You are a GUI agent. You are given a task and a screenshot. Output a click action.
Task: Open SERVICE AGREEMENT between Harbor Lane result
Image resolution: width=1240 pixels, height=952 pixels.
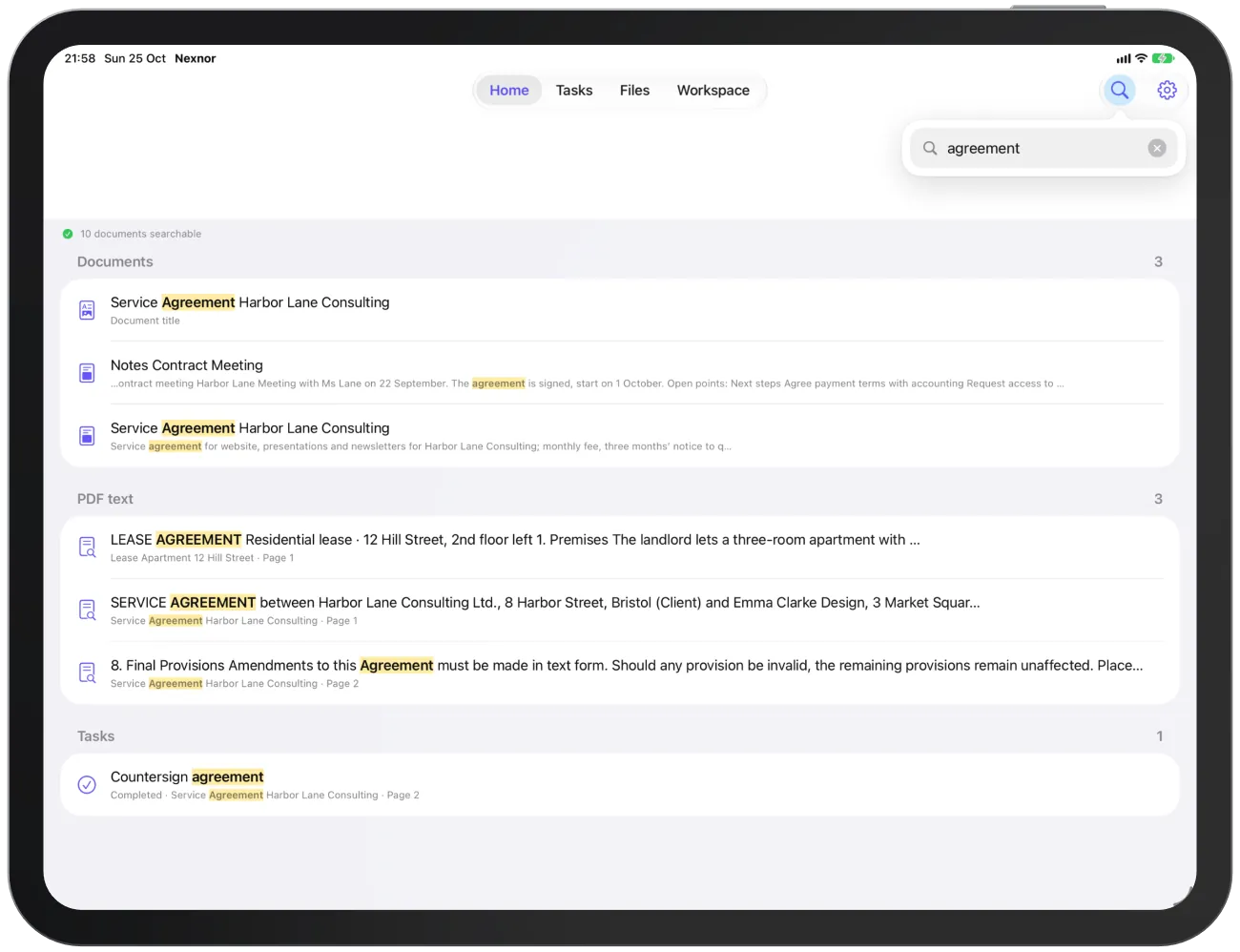[620, 611]
